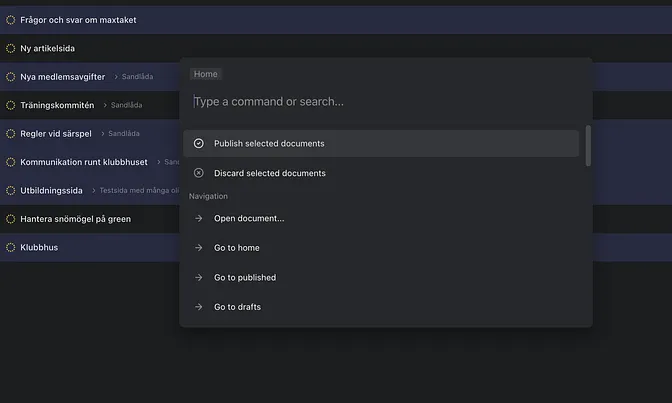Run the Discard selected documents command
The width and height of the screenshot is (672, 403).
(269, 173)
